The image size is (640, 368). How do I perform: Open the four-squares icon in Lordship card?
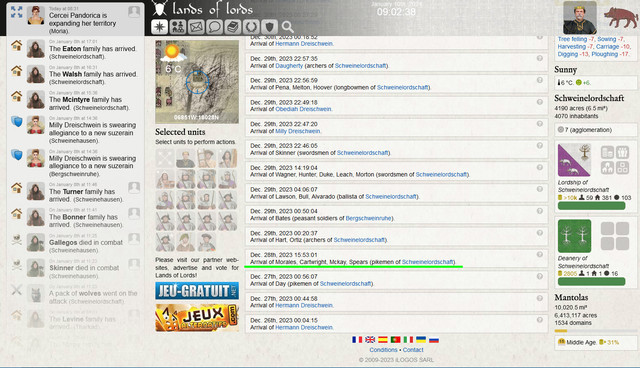[622, 167]
